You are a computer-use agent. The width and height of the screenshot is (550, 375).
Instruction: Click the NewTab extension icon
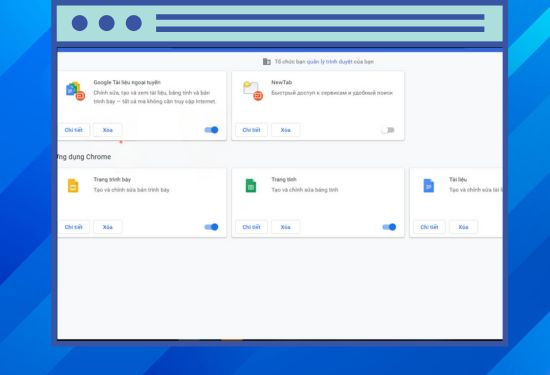click(253, 91)
